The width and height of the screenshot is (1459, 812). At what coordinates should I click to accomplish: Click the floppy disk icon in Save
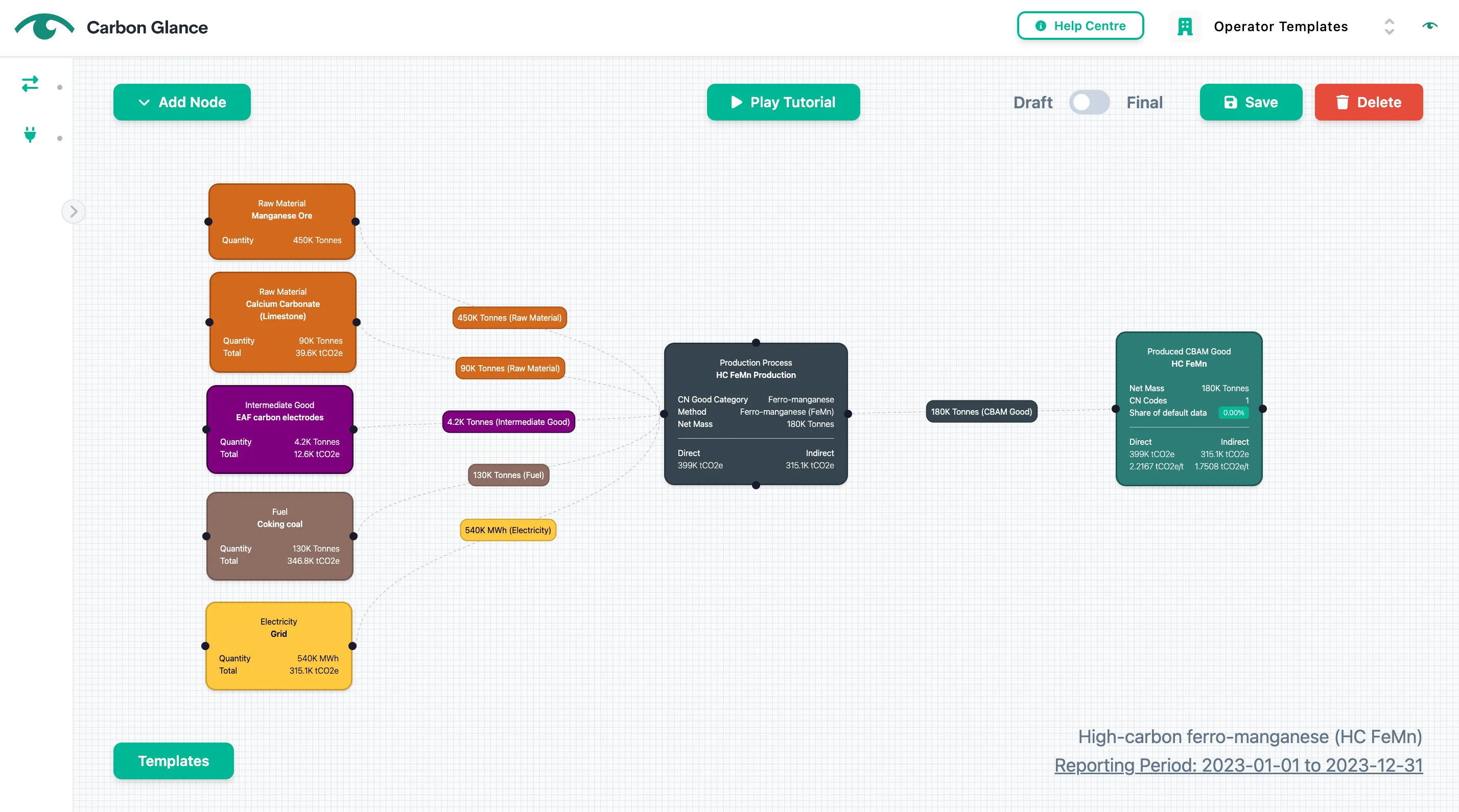pos(1230,103)
